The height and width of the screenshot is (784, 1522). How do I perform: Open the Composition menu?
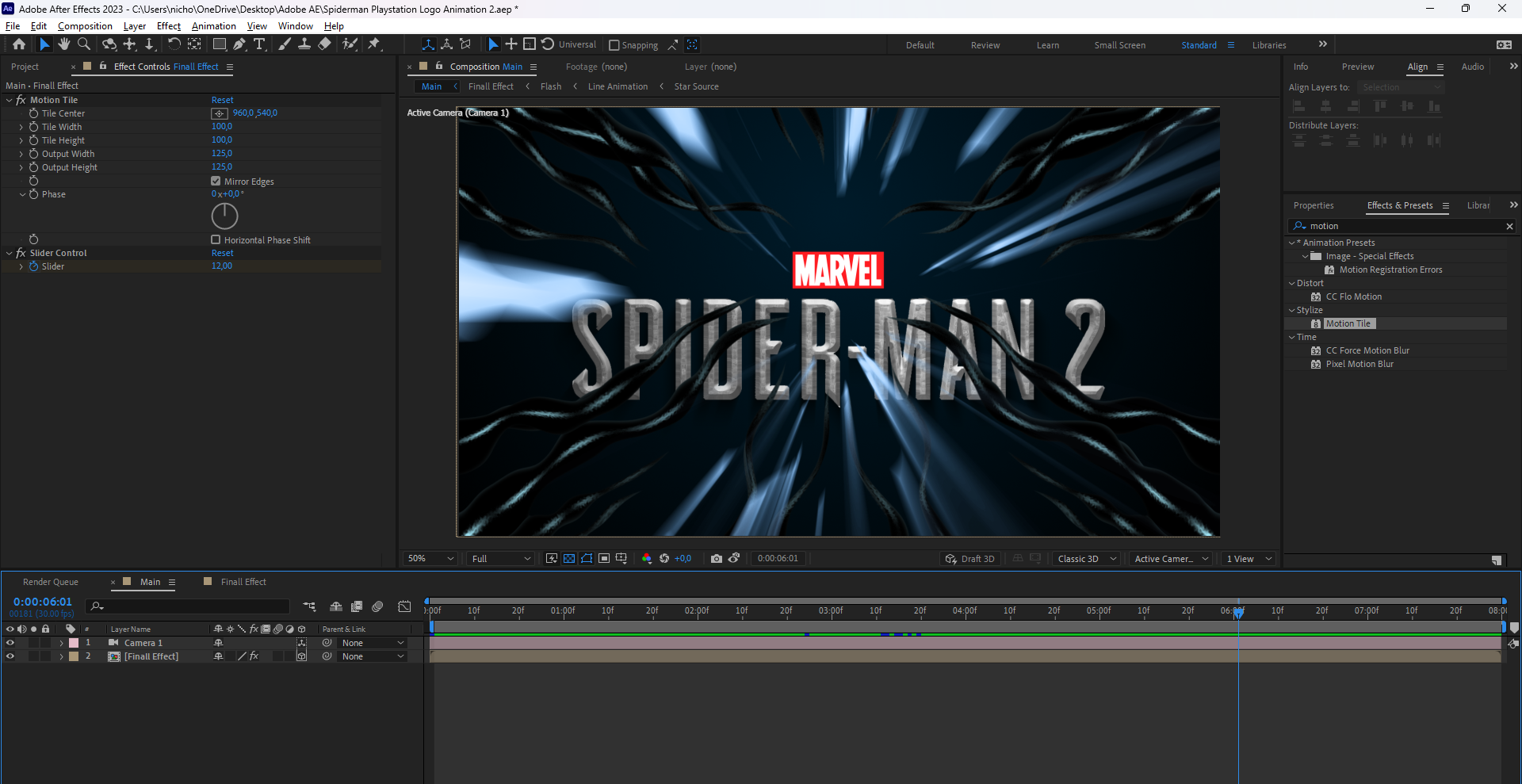coord(85,26)
